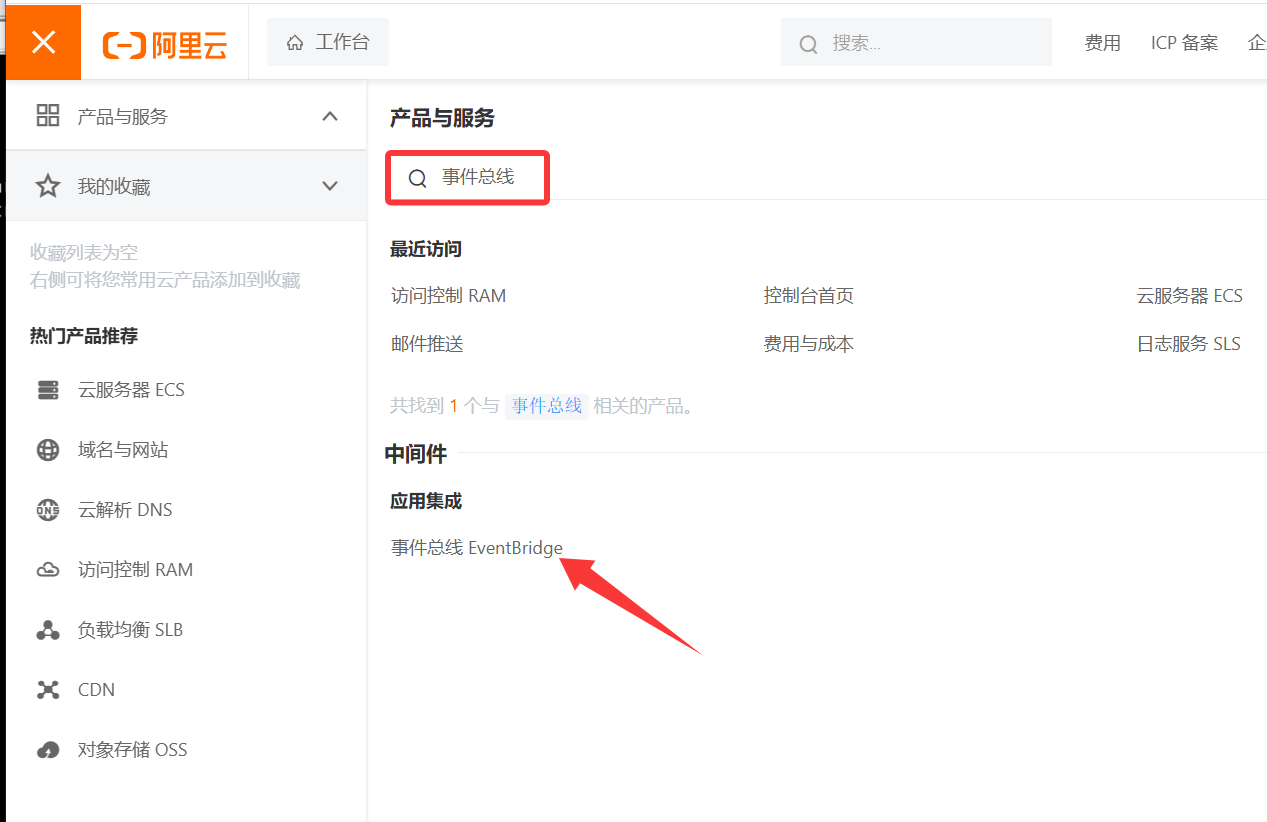The height and width of the screenshot is (822, 1267).
Task: Click the CDN icon in sidebar
Action: [x=48, y=690]
